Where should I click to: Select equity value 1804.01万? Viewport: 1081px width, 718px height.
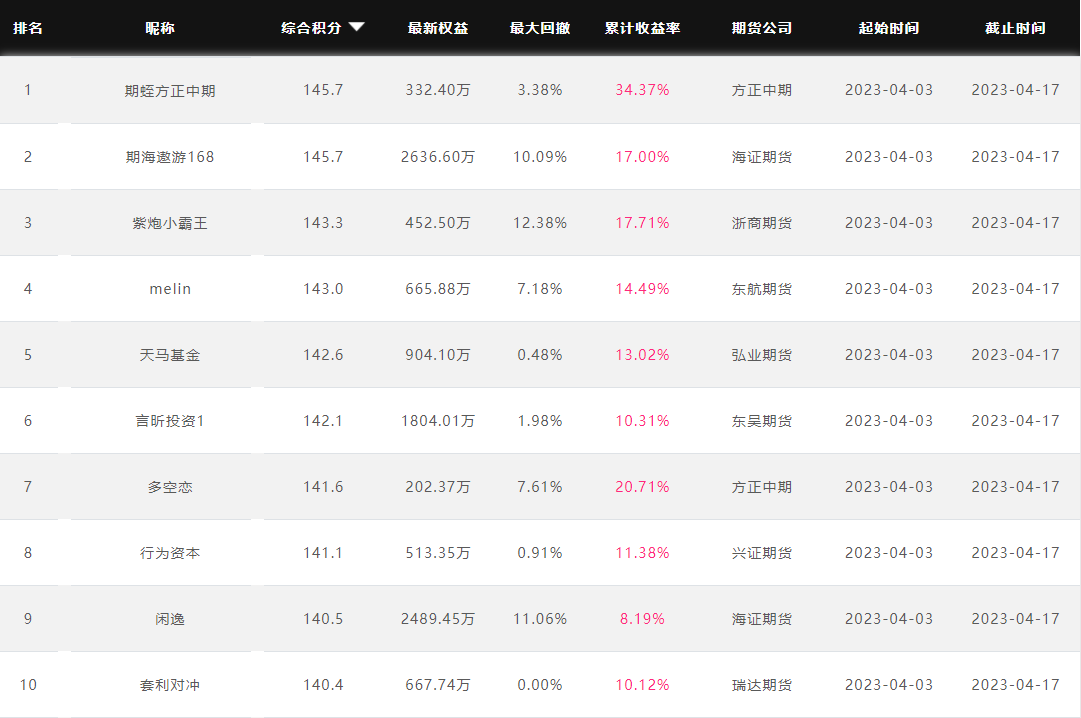(x=438, y=421)
